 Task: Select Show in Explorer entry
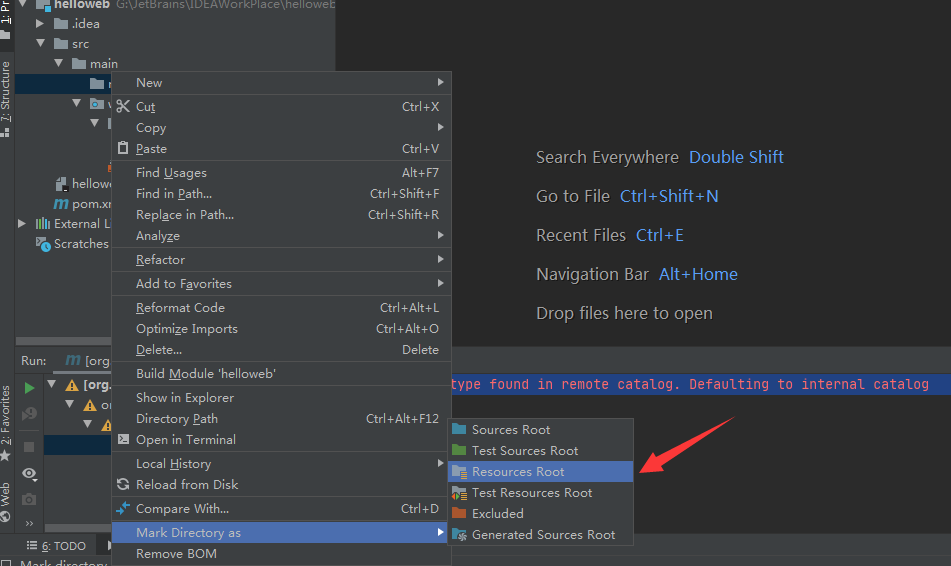[x=281, y=398]
